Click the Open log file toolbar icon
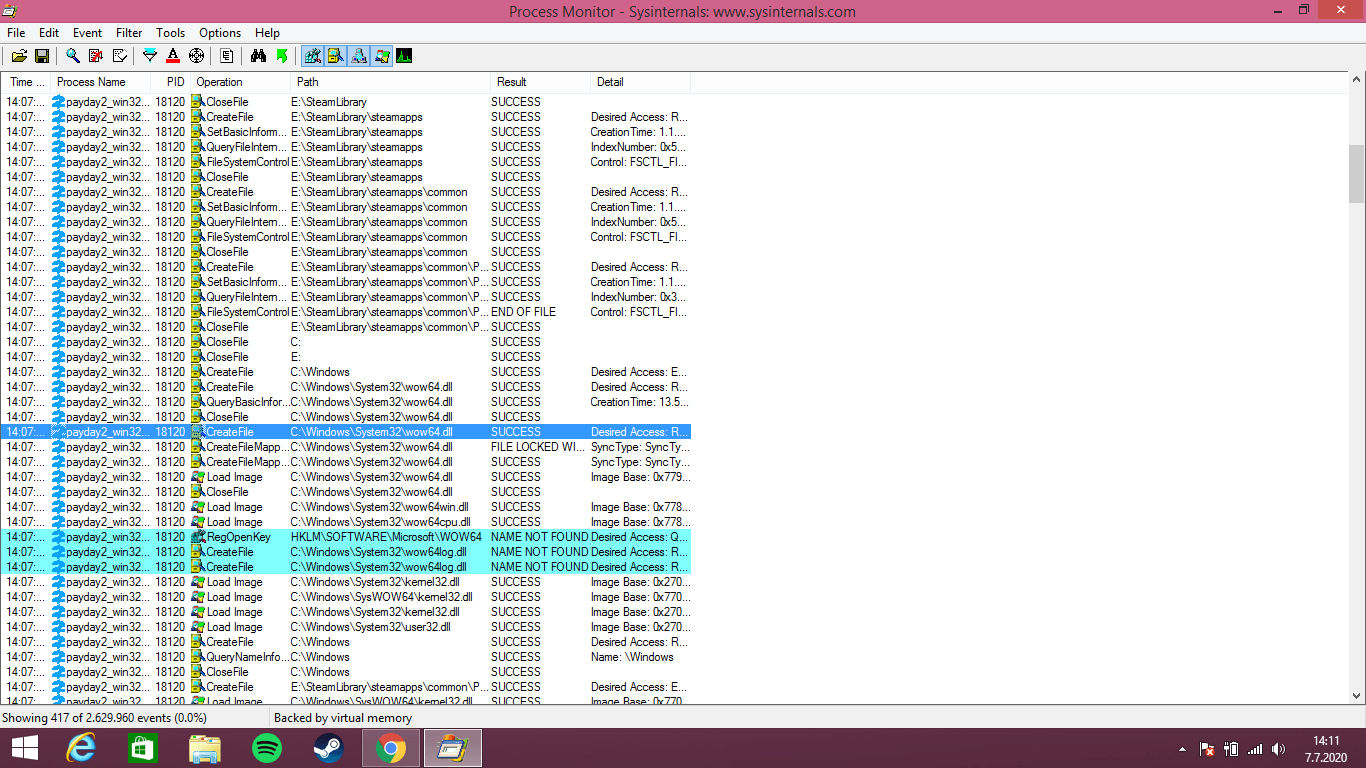Viewport: 1366px width, 768px height. tap(20, 56)
